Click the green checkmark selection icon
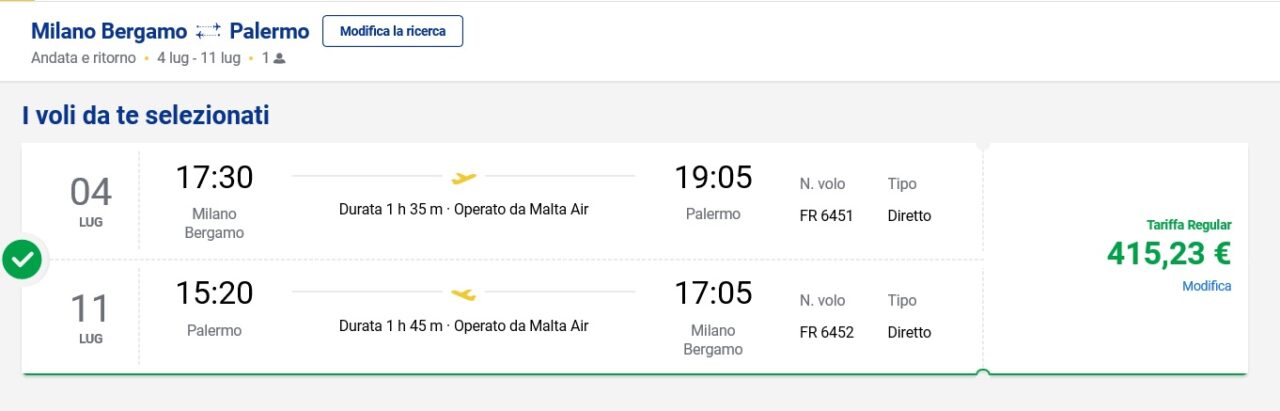 22,260
